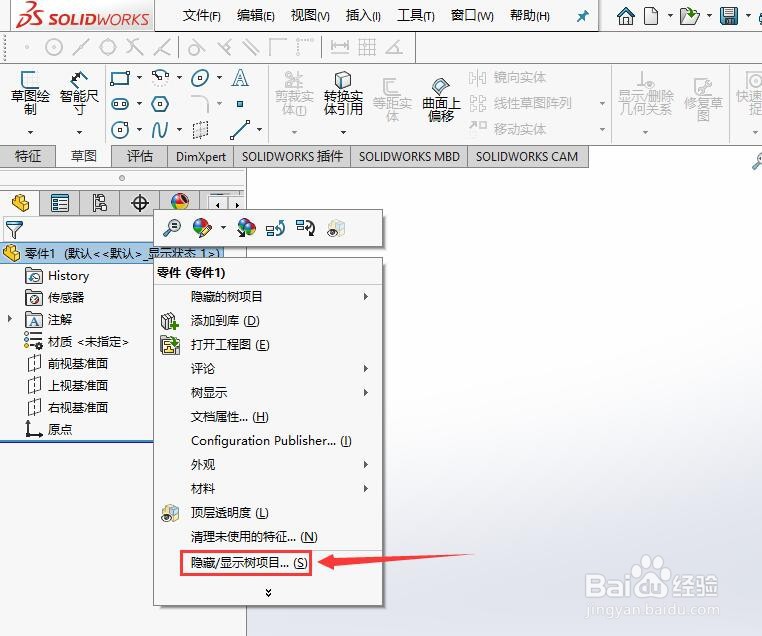Expand the 注解 tree node
The width and height of the screenshot is (762, 636).
(10, 319)
